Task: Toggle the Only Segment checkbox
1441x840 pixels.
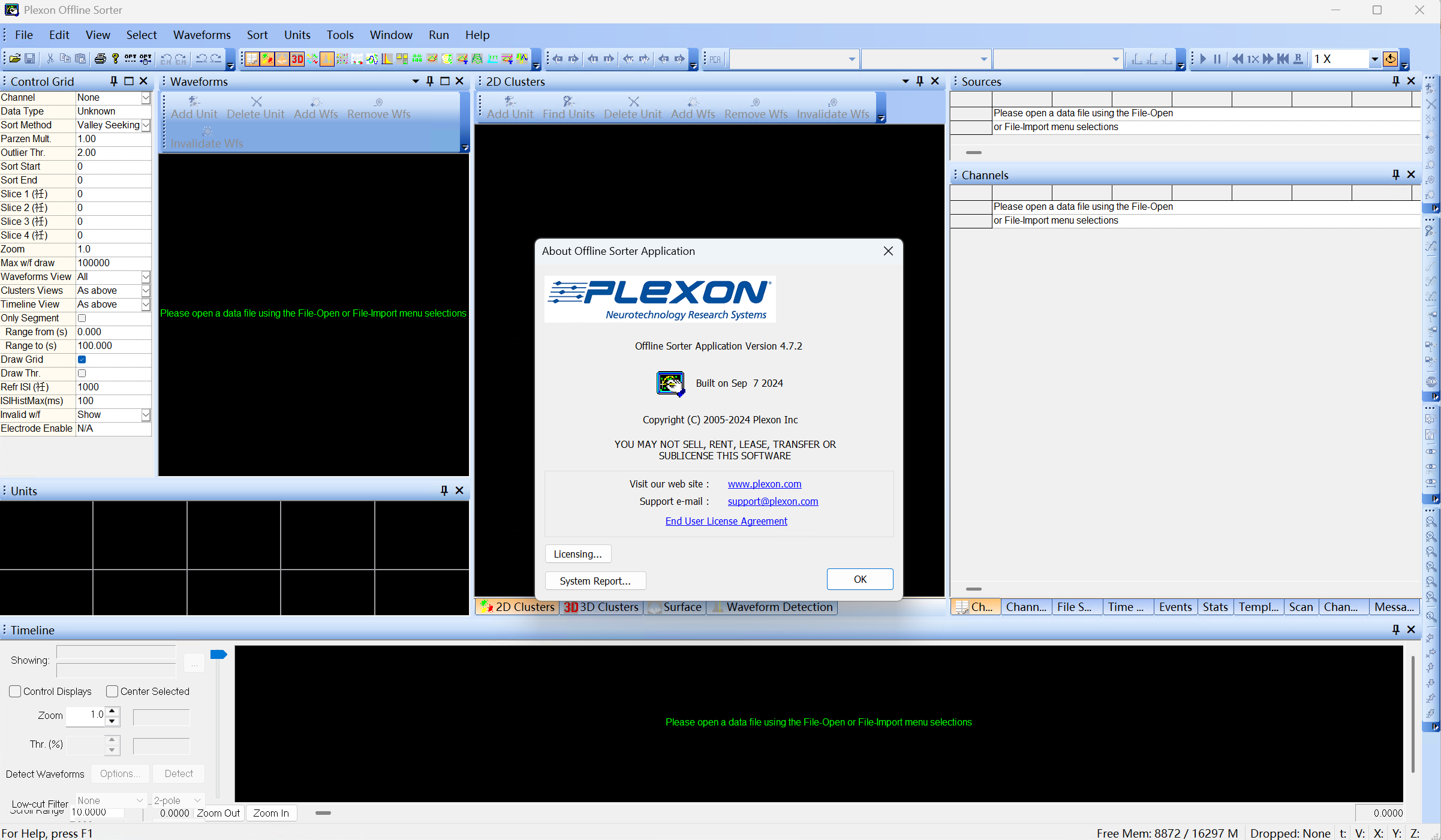Action: [x=82, y=318]
